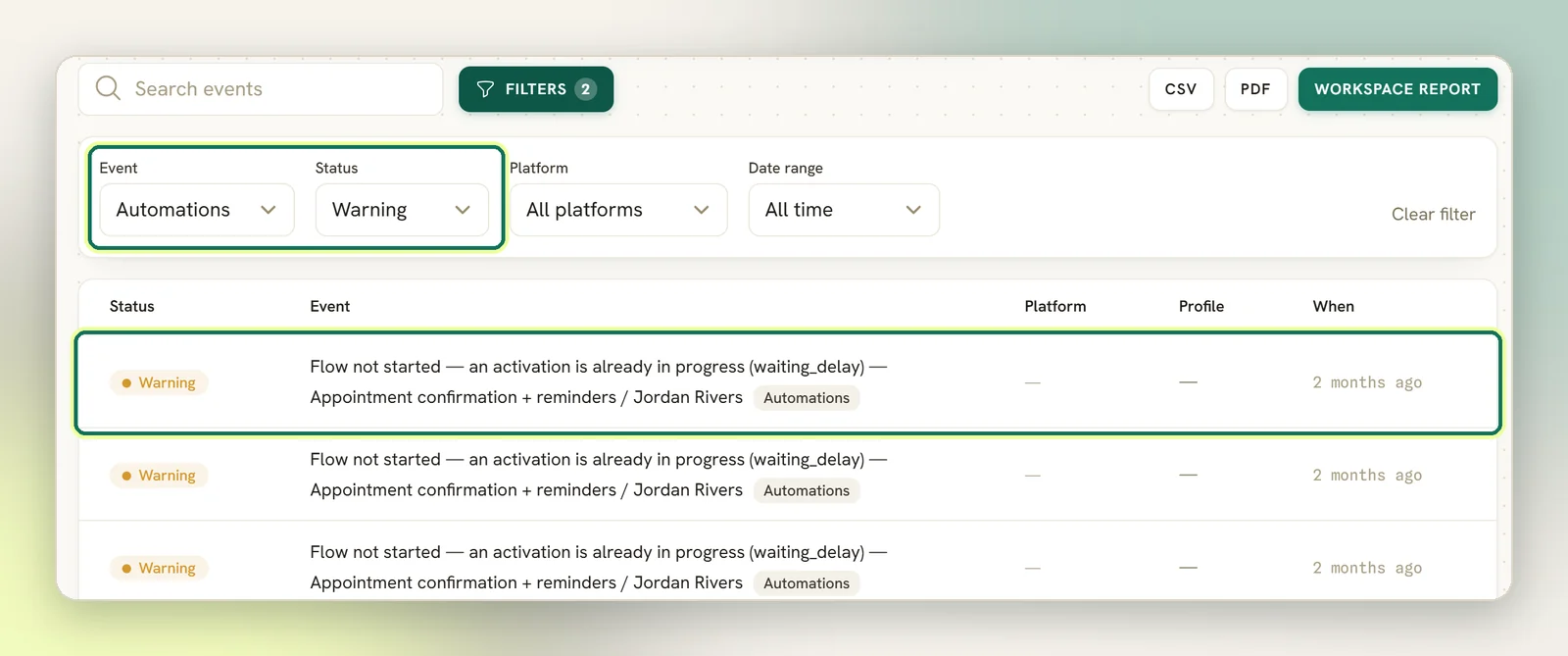
Task: Open the Filters button
Action: coord(536,89)
